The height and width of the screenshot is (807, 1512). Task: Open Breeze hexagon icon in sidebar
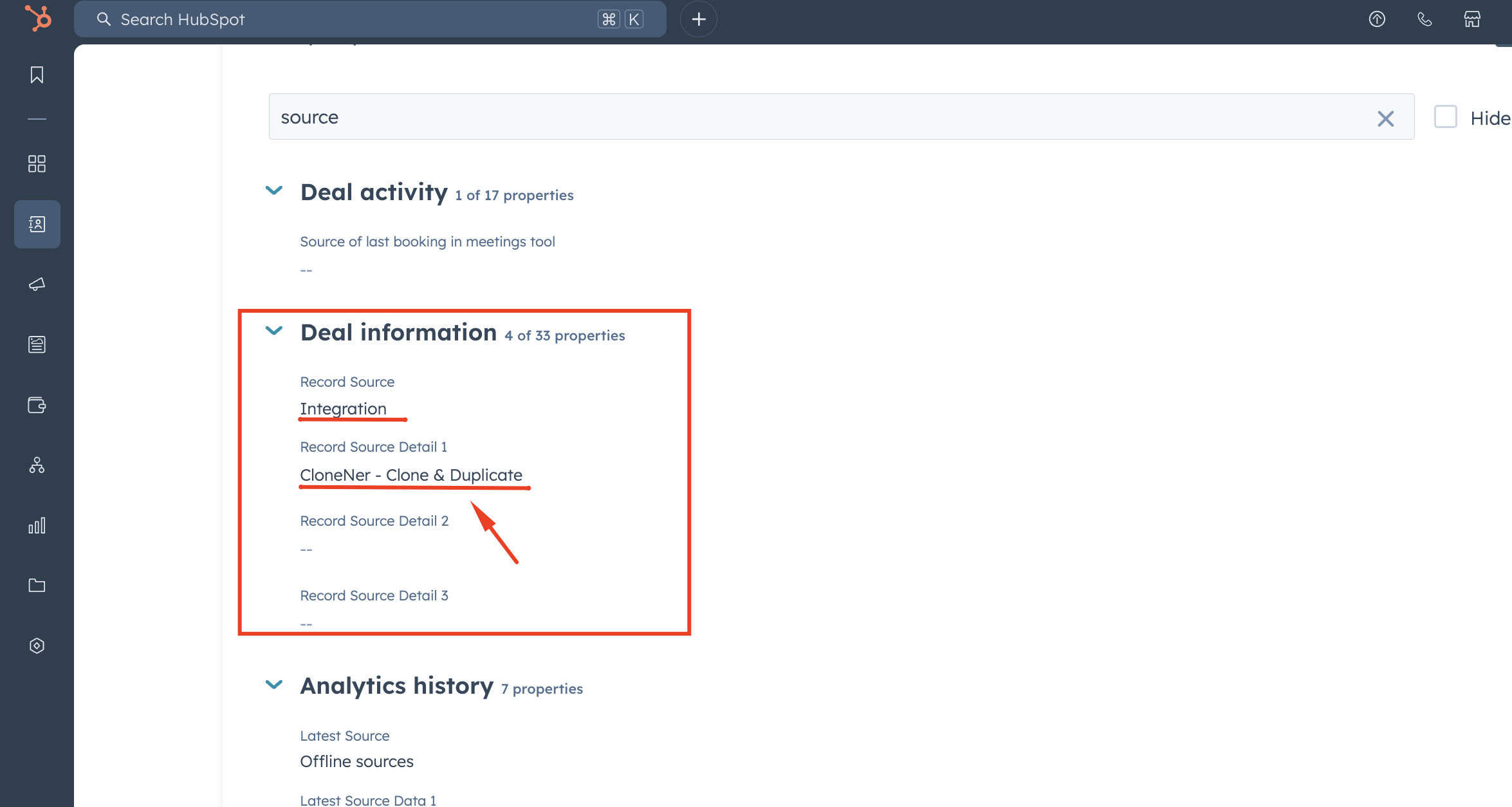(37, 645)
